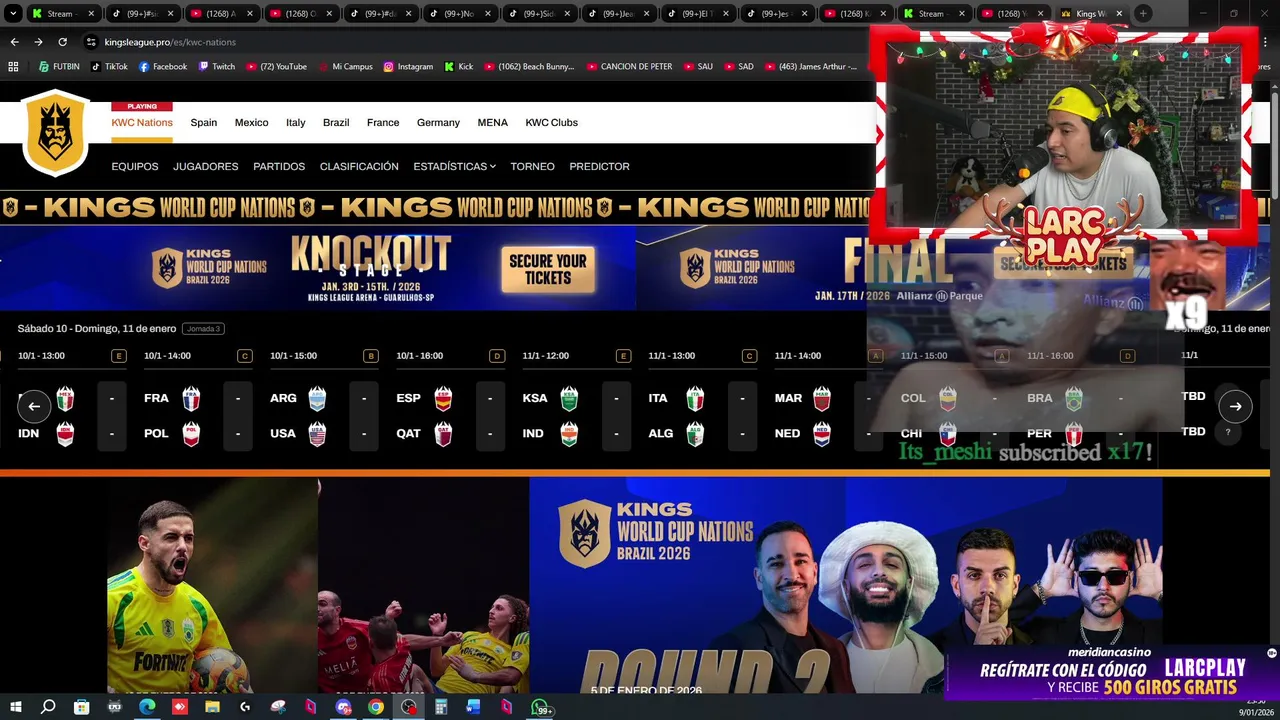Open the Mi Campus bookmark

coord(345,67)
